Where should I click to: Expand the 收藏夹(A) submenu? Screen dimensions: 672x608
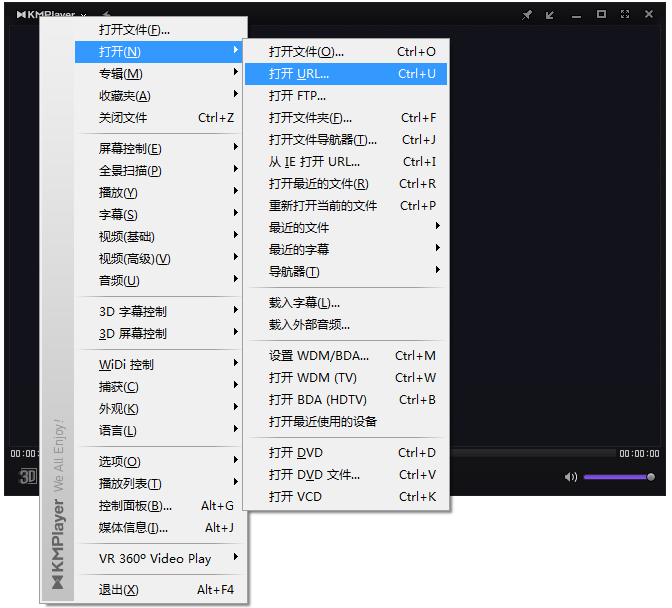coord(159,96)
